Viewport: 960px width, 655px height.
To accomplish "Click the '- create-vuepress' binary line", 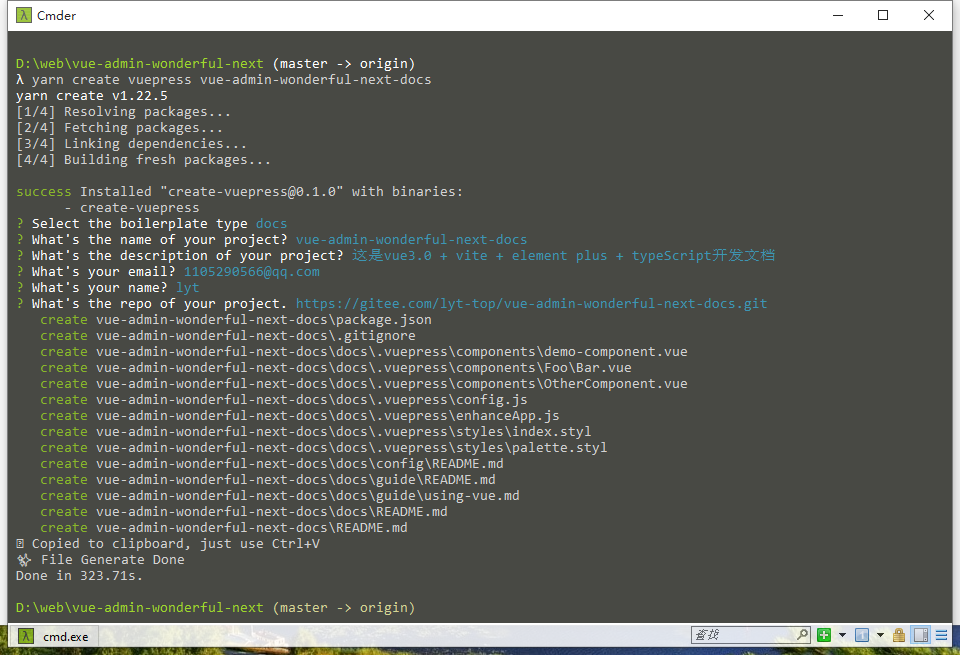I will (132, 208).
